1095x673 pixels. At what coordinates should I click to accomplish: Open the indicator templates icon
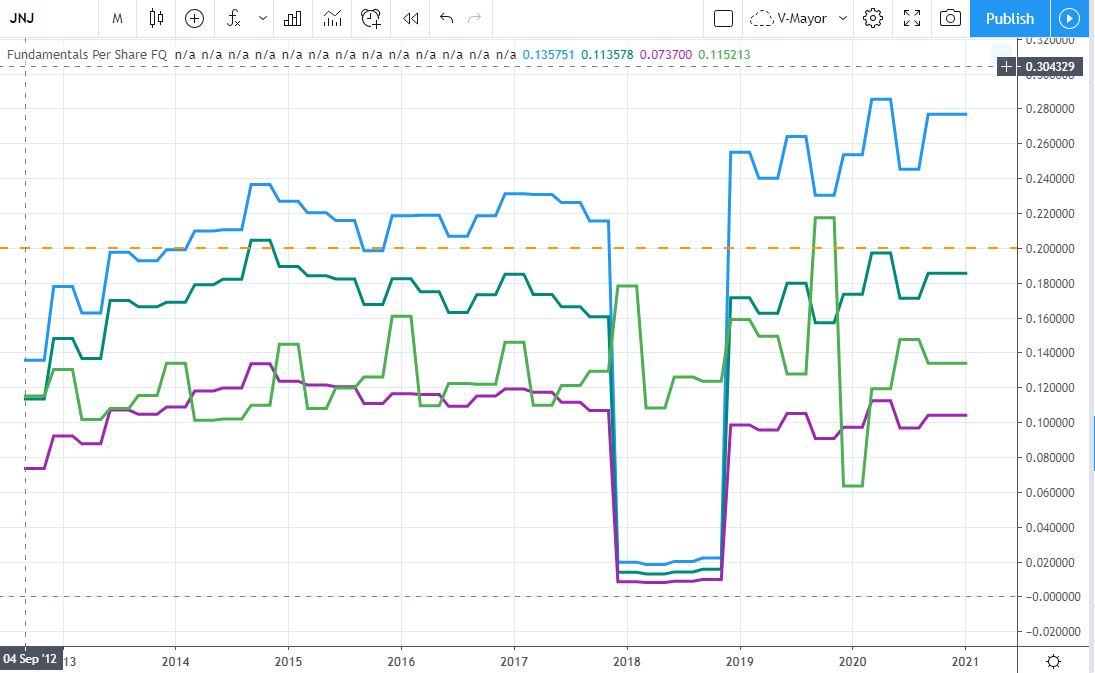332,18
